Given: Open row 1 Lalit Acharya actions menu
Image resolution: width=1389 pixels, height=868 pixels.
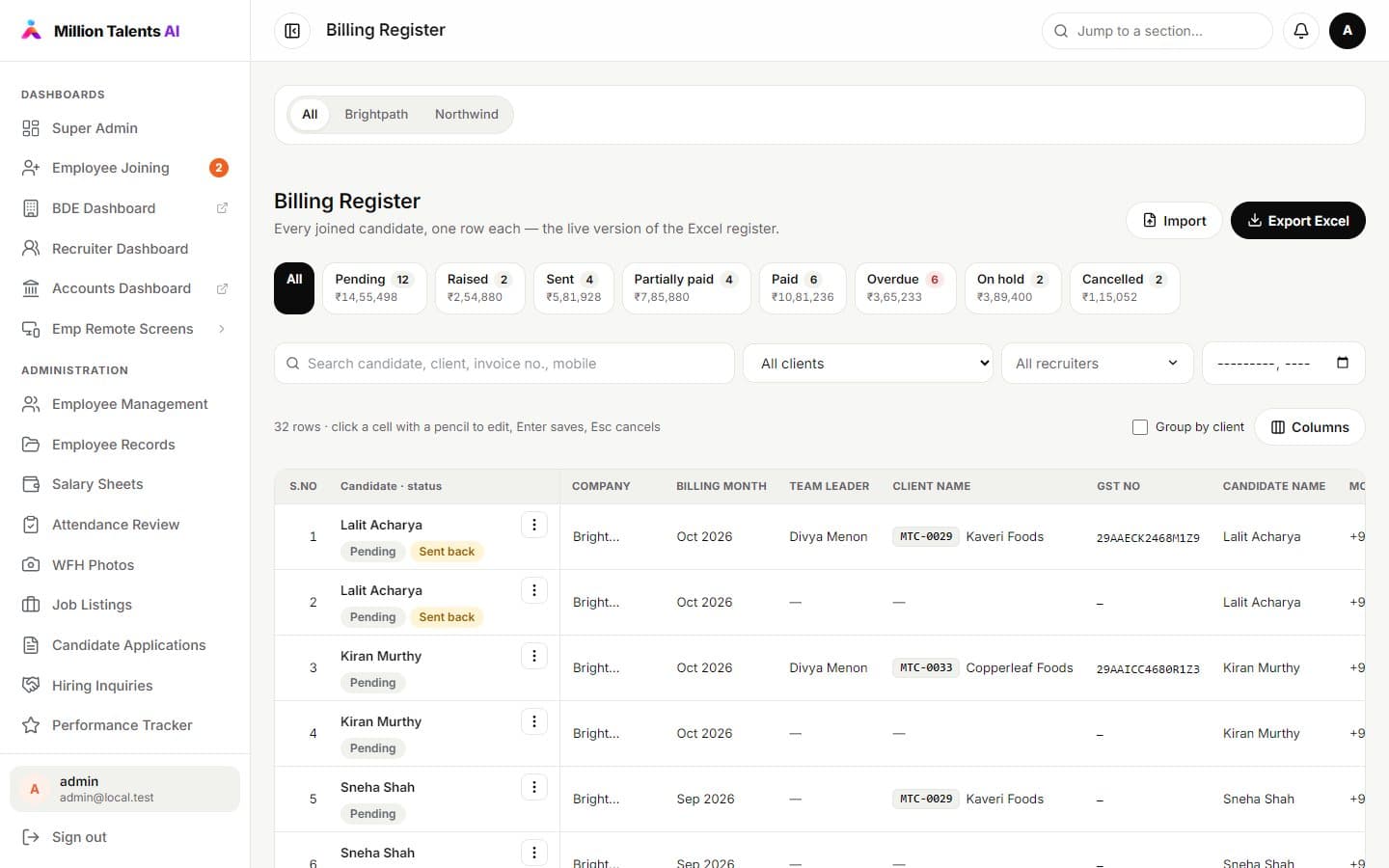Looking at the screenshot, I should tap(534, 525).
